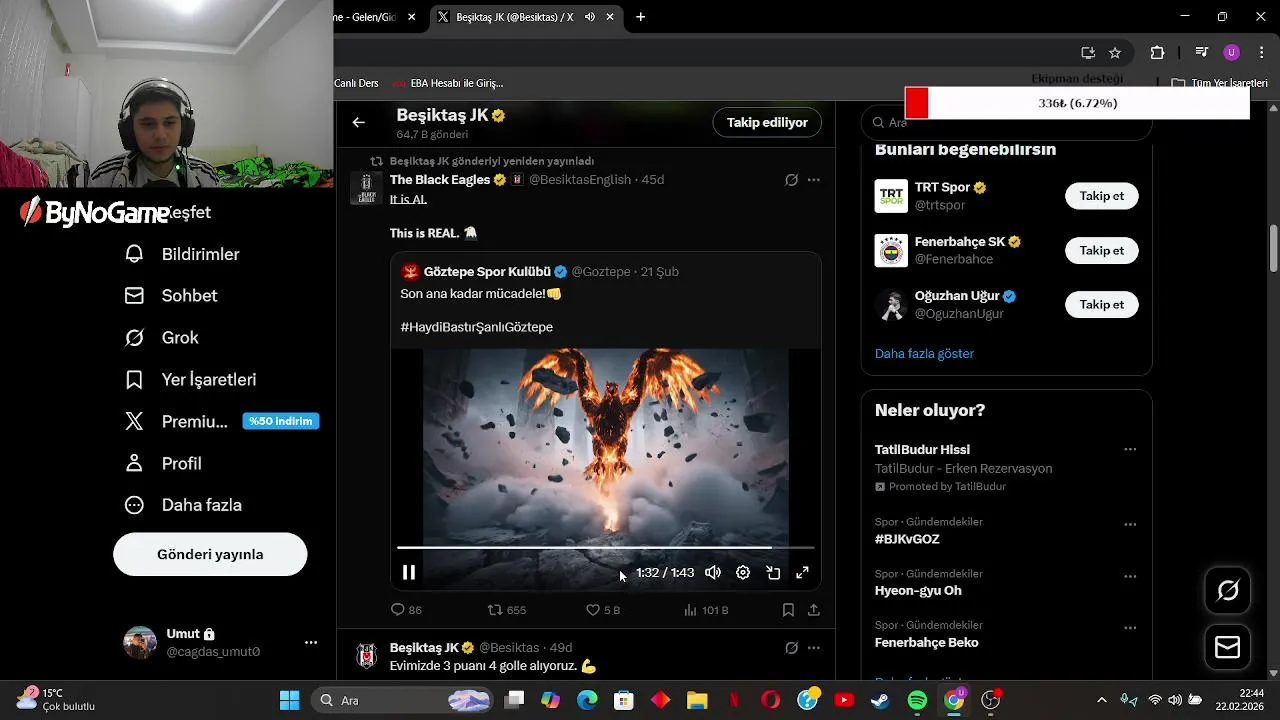This screenshot has width=1280, height=720.
Task: Open more options on The Black Eagles post
Action: point(814,180)
